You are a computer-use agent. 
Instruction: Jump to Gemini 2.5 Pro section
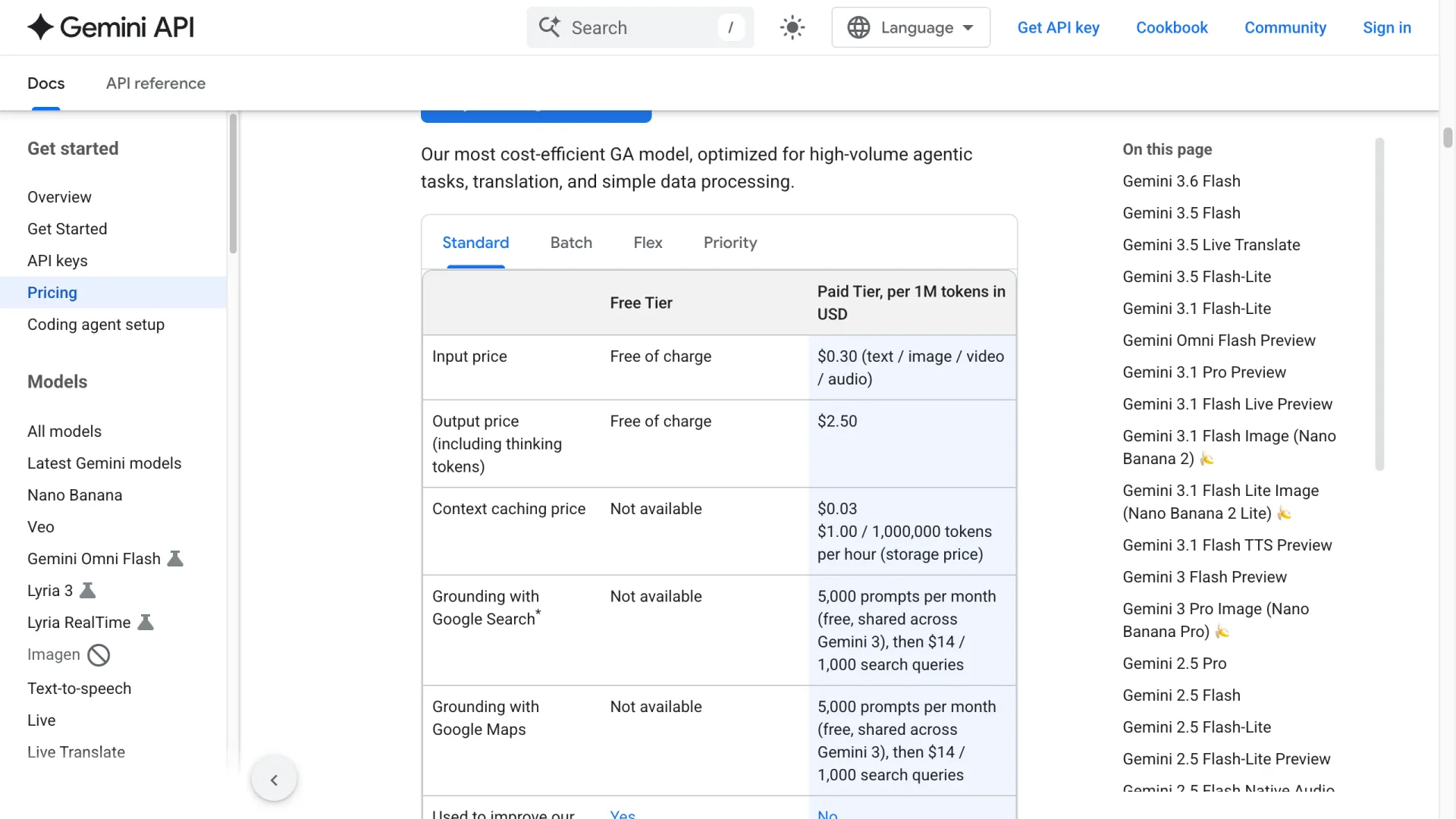pyautogui.click(x=1174, y=664)
